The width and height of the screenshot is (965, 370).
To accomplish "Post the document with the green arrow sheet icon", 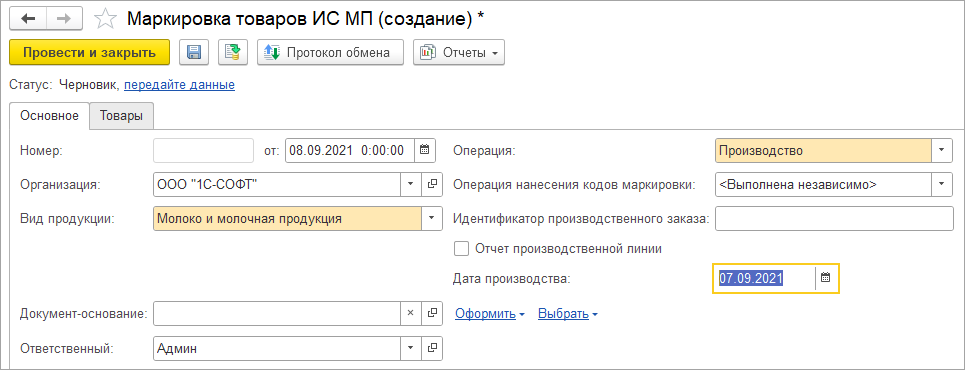I will pyautogui.click(x=233, y=52).
